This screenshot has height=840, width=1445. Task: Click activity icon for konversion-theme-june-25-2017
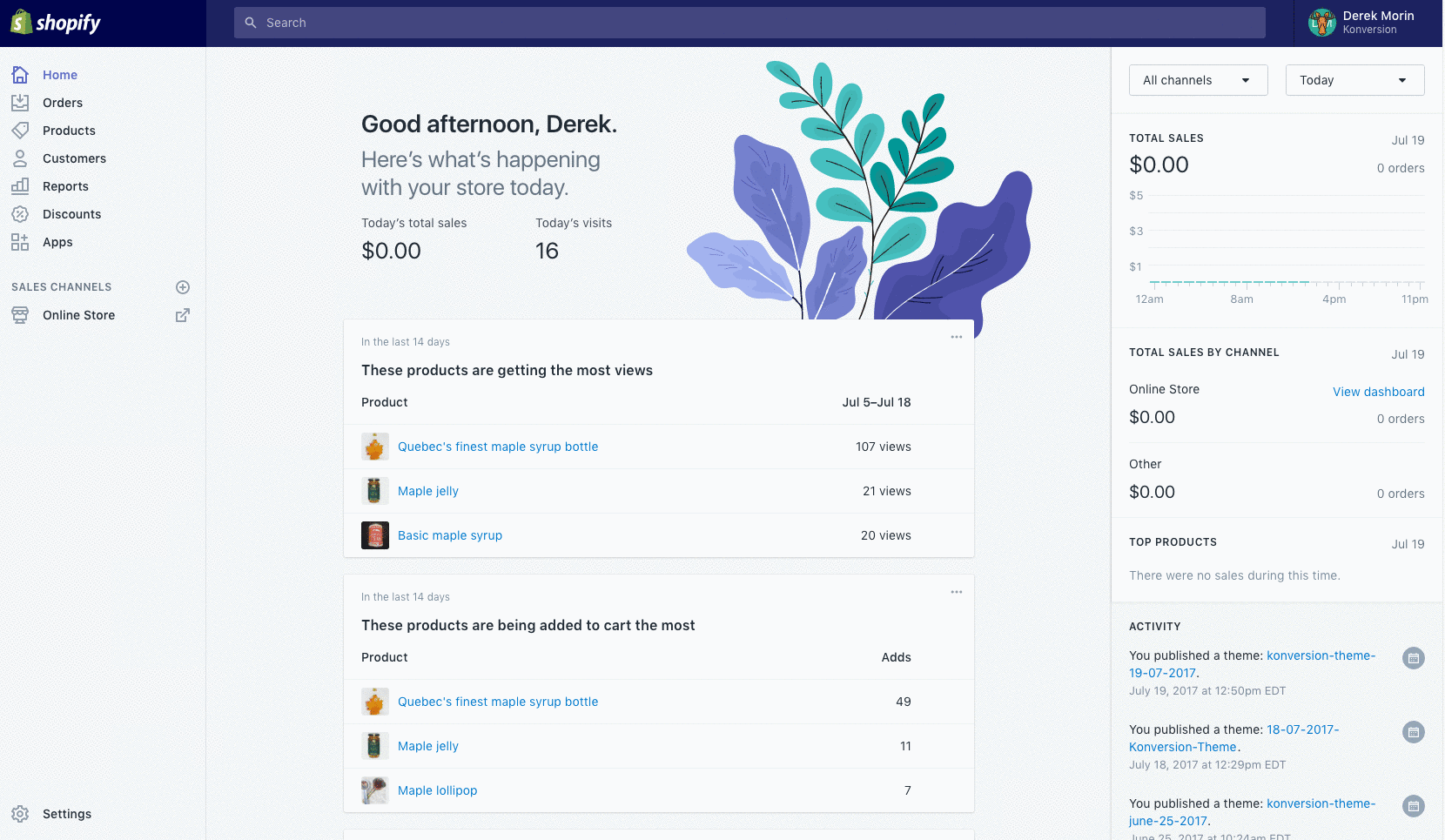click(1414, 806)
